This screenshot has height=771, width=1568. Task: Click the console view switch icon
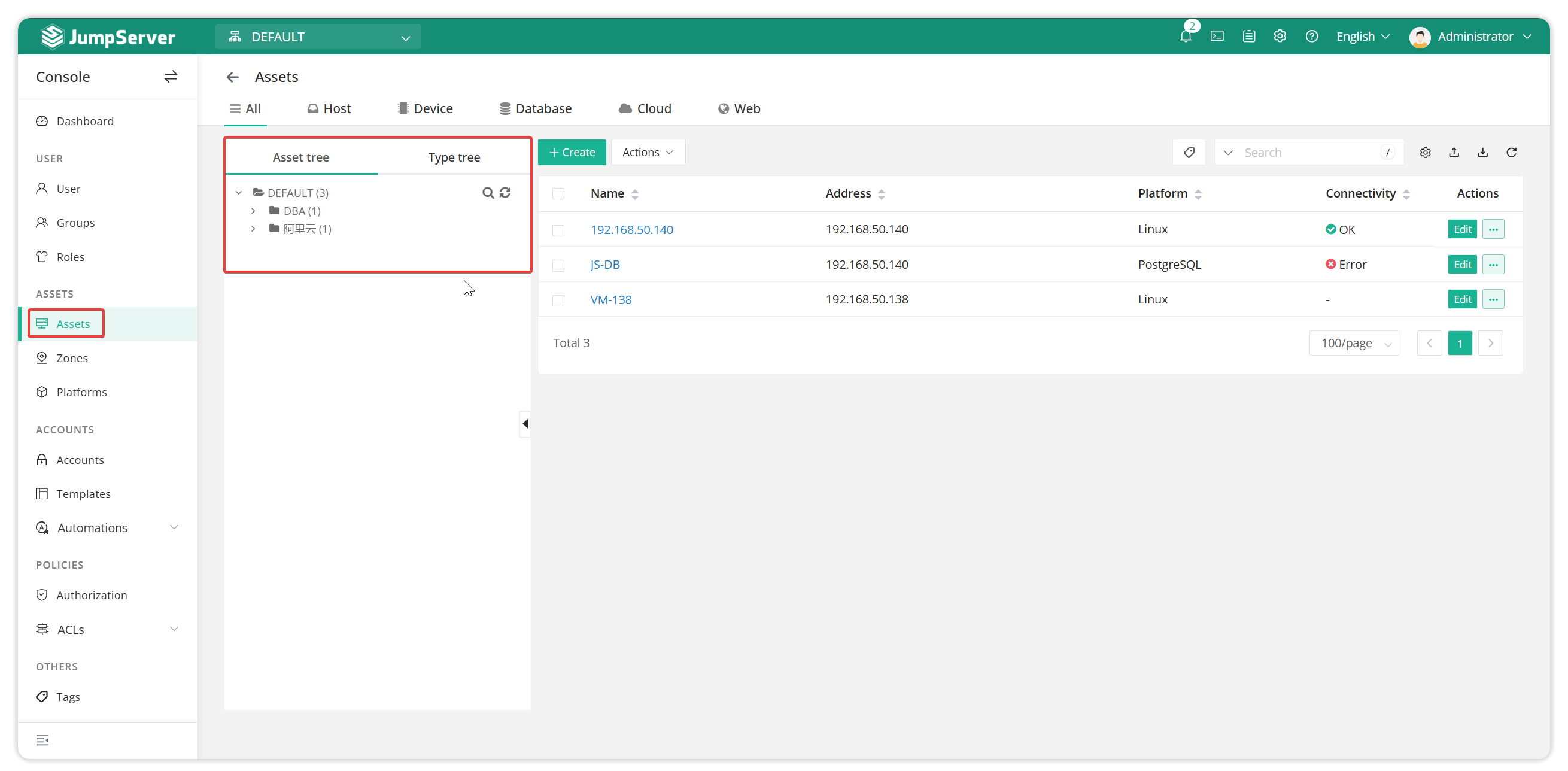(x=171, y=77)
